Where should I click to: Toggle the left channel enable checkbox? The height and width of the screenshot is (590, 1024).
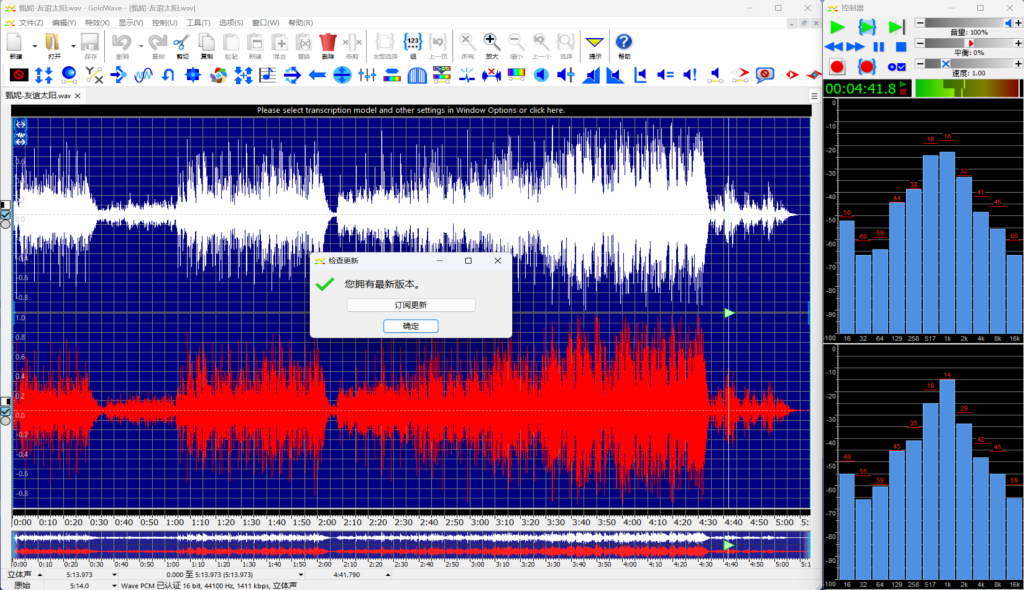5,214
